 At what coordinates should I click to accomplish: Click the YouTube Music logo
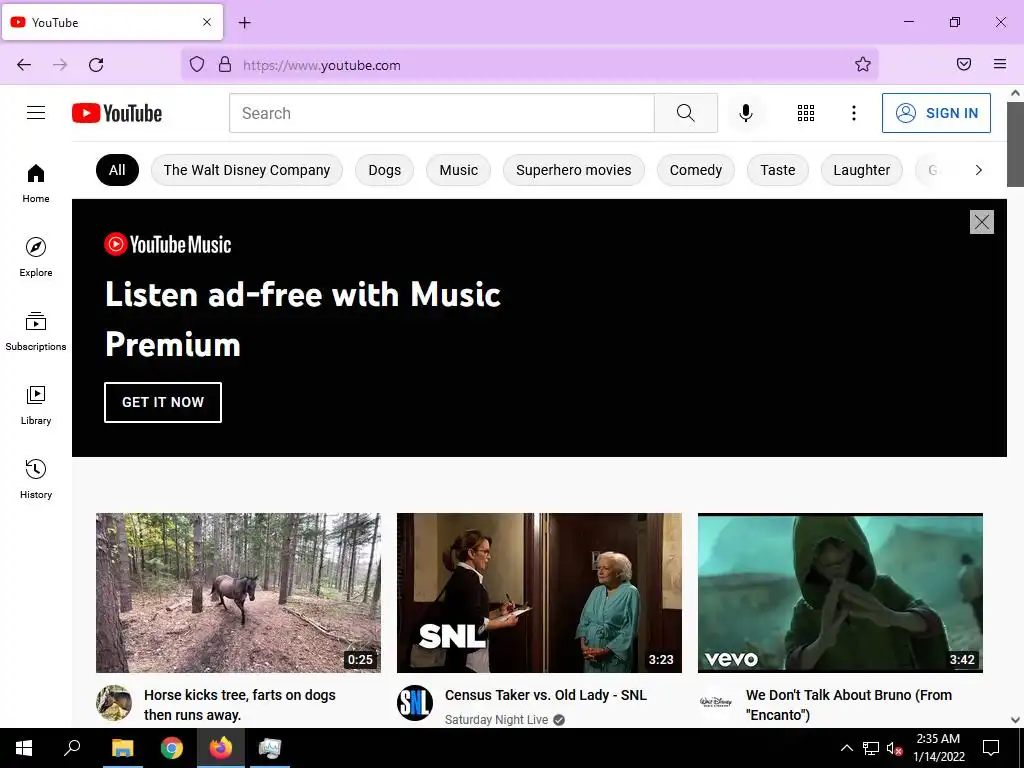click(168, 244)
